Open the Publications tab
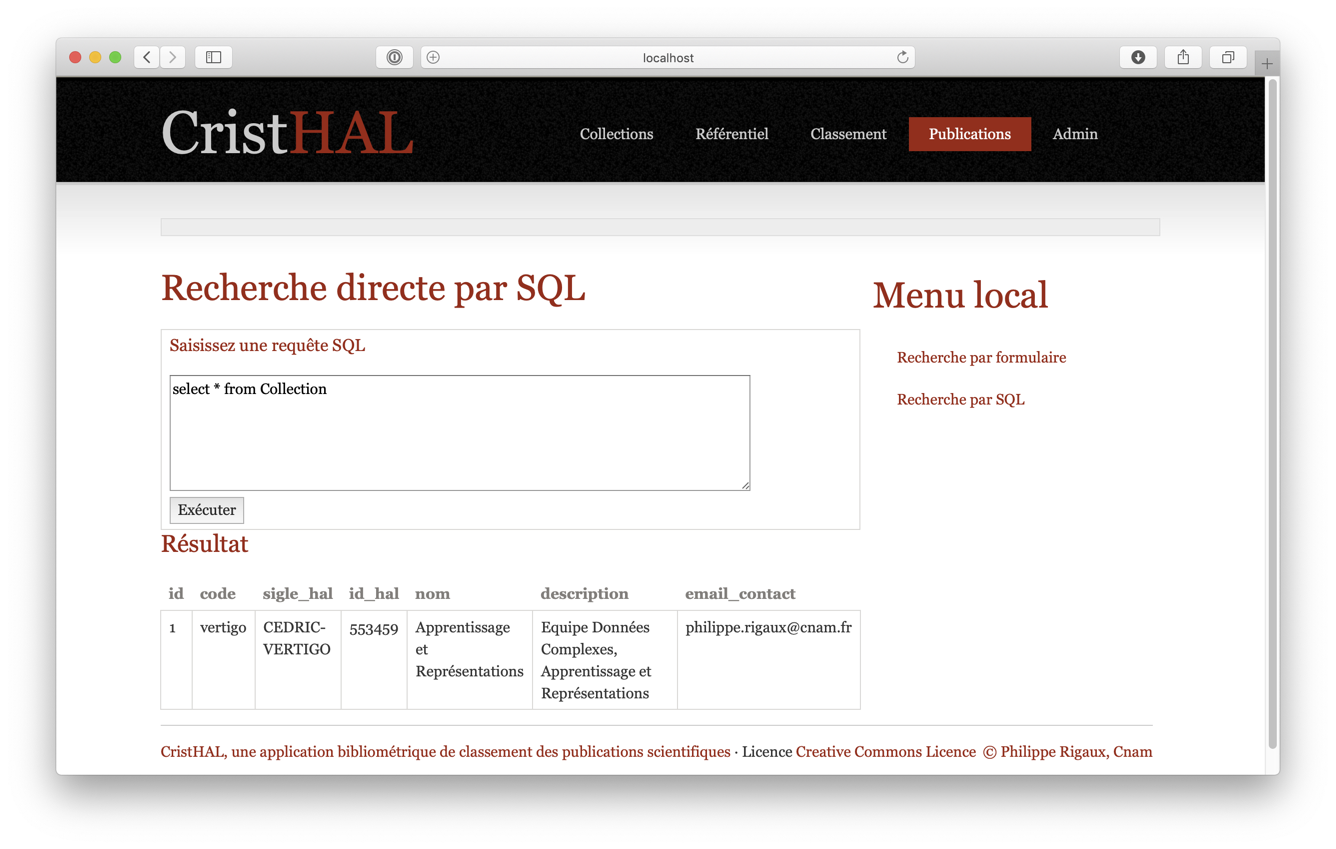 (969, 134)
